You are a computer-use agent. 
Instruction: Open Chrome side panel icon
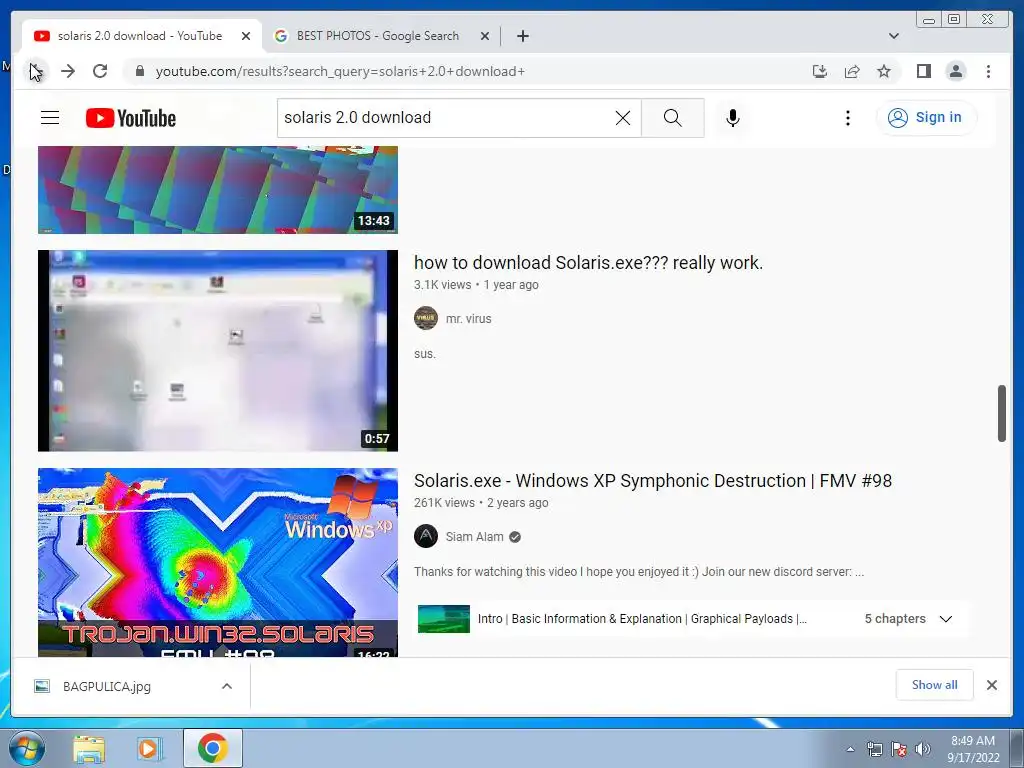click(x=923, y=71)
